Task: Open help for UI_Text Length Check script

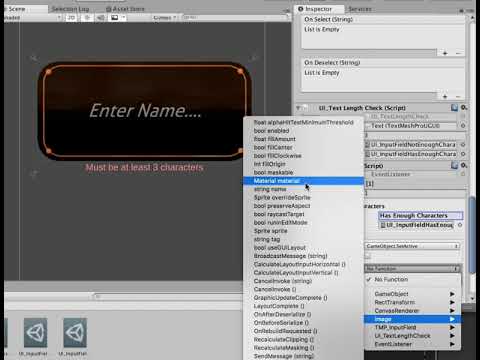Action: pyautogui.click(x=454, y=108)
